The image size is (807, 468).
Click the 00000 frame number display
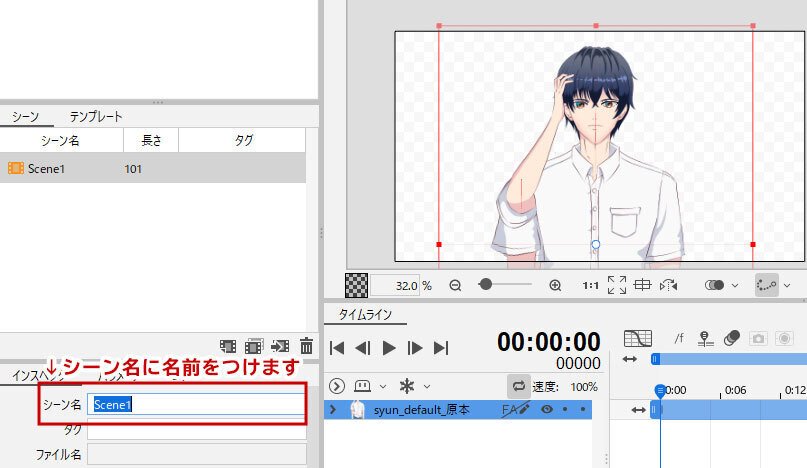578,363
